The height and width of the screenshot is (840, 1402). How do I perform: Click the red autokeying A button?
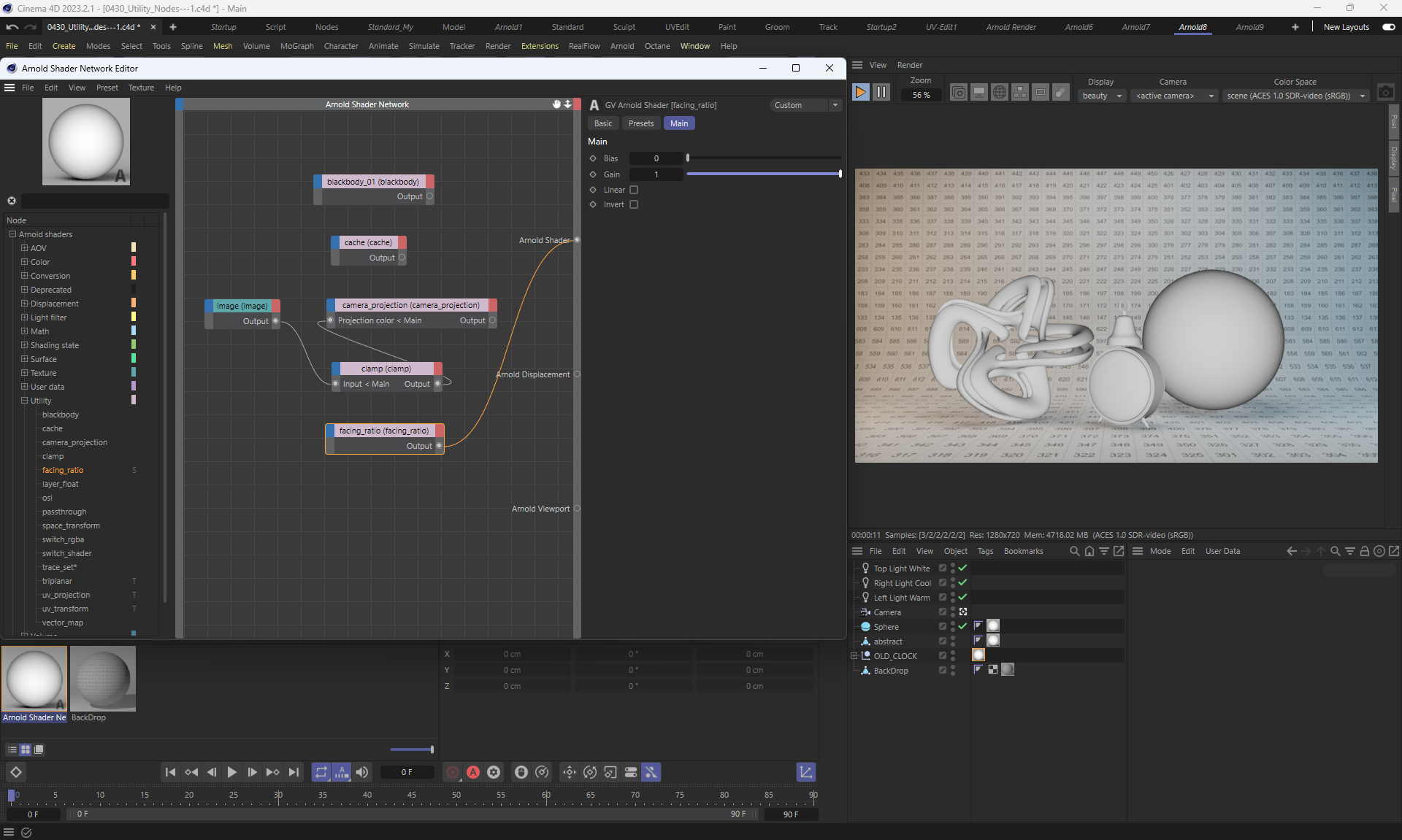point(473,772)
